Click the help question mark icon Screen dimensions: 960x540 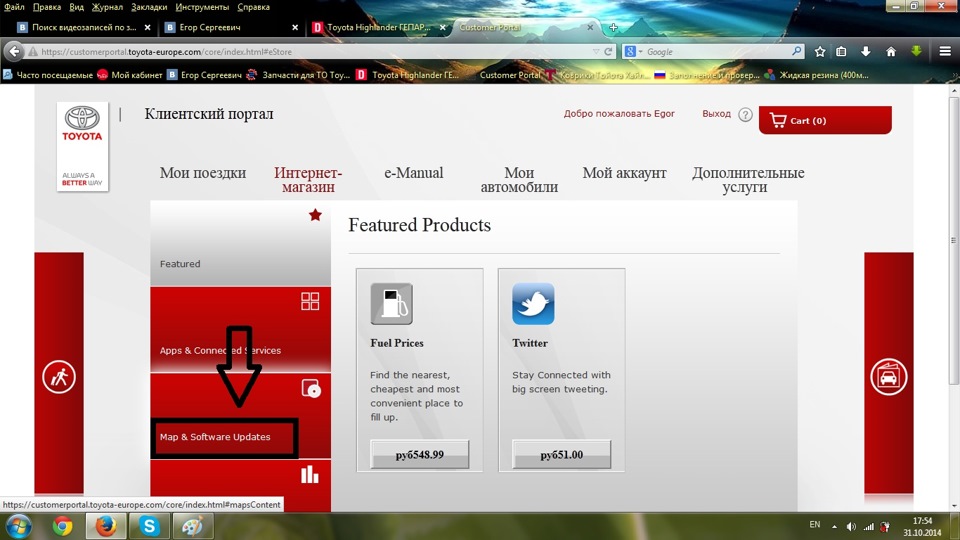coord(745,114)
